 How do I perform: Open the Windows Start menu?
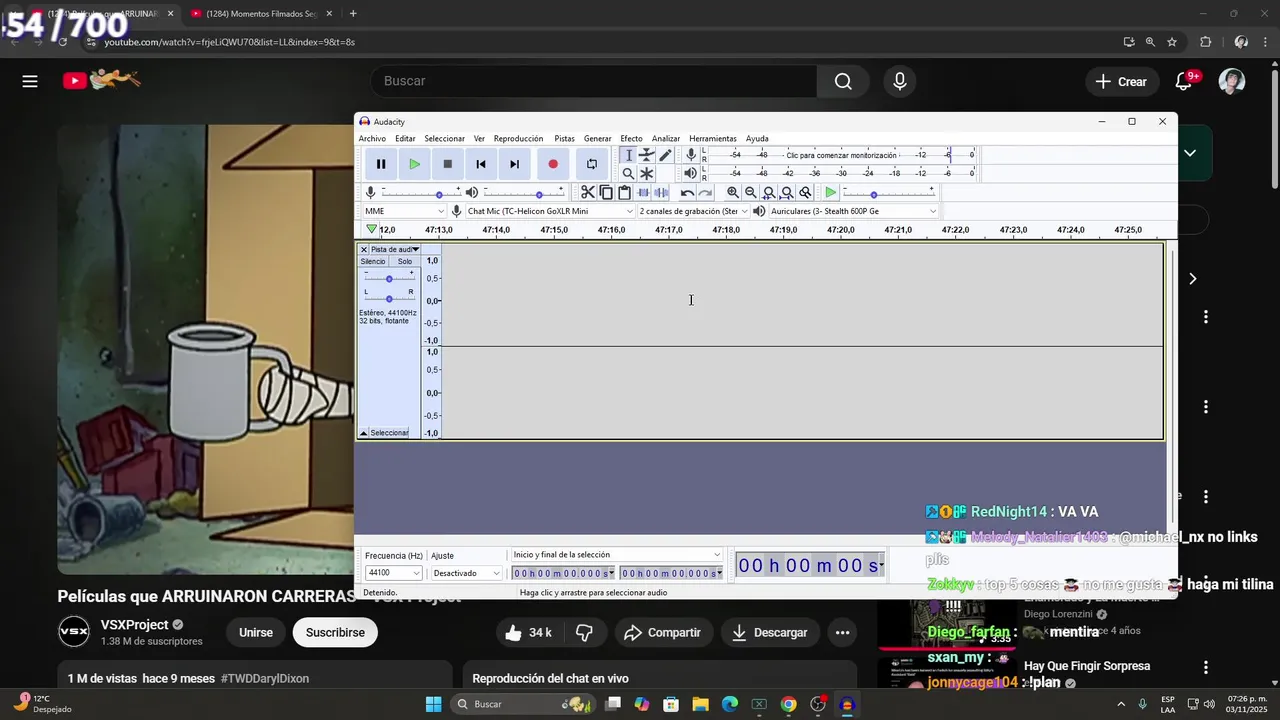coord(433,704)
